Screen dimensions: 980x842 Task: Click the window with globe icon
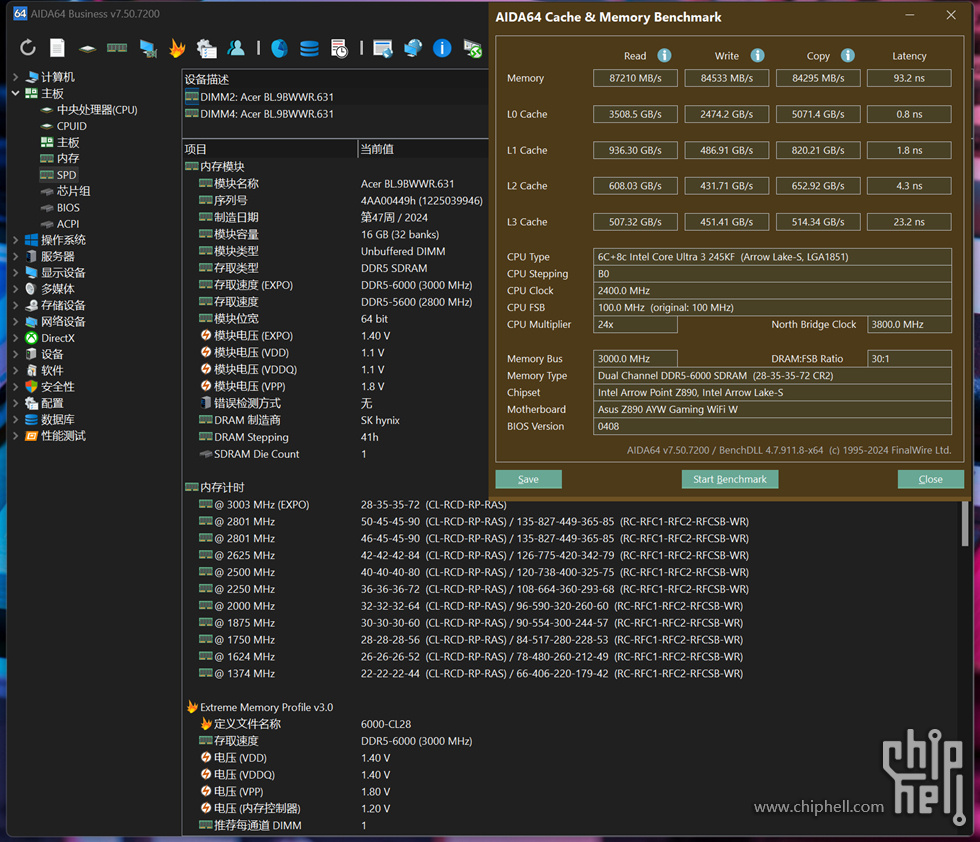pyautogui.click(x=382, y=48)
